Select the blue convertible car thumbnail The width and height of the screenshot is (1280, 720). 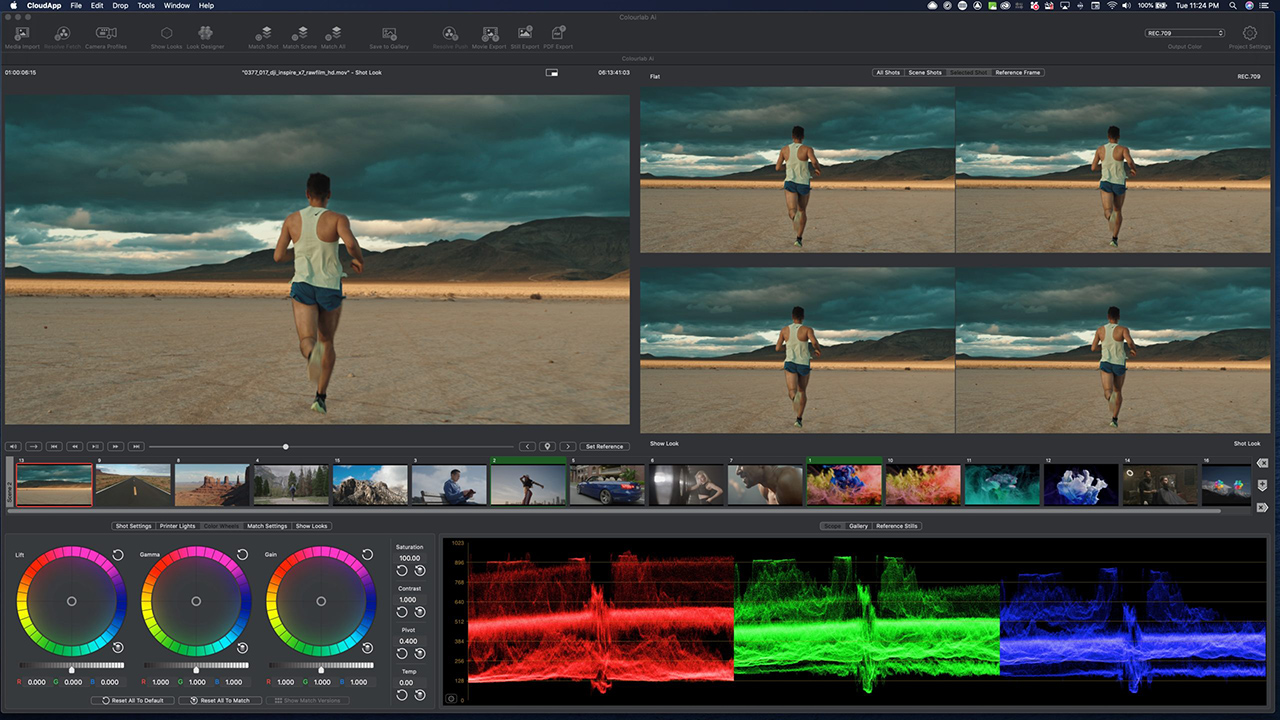(x=606, y=483)
